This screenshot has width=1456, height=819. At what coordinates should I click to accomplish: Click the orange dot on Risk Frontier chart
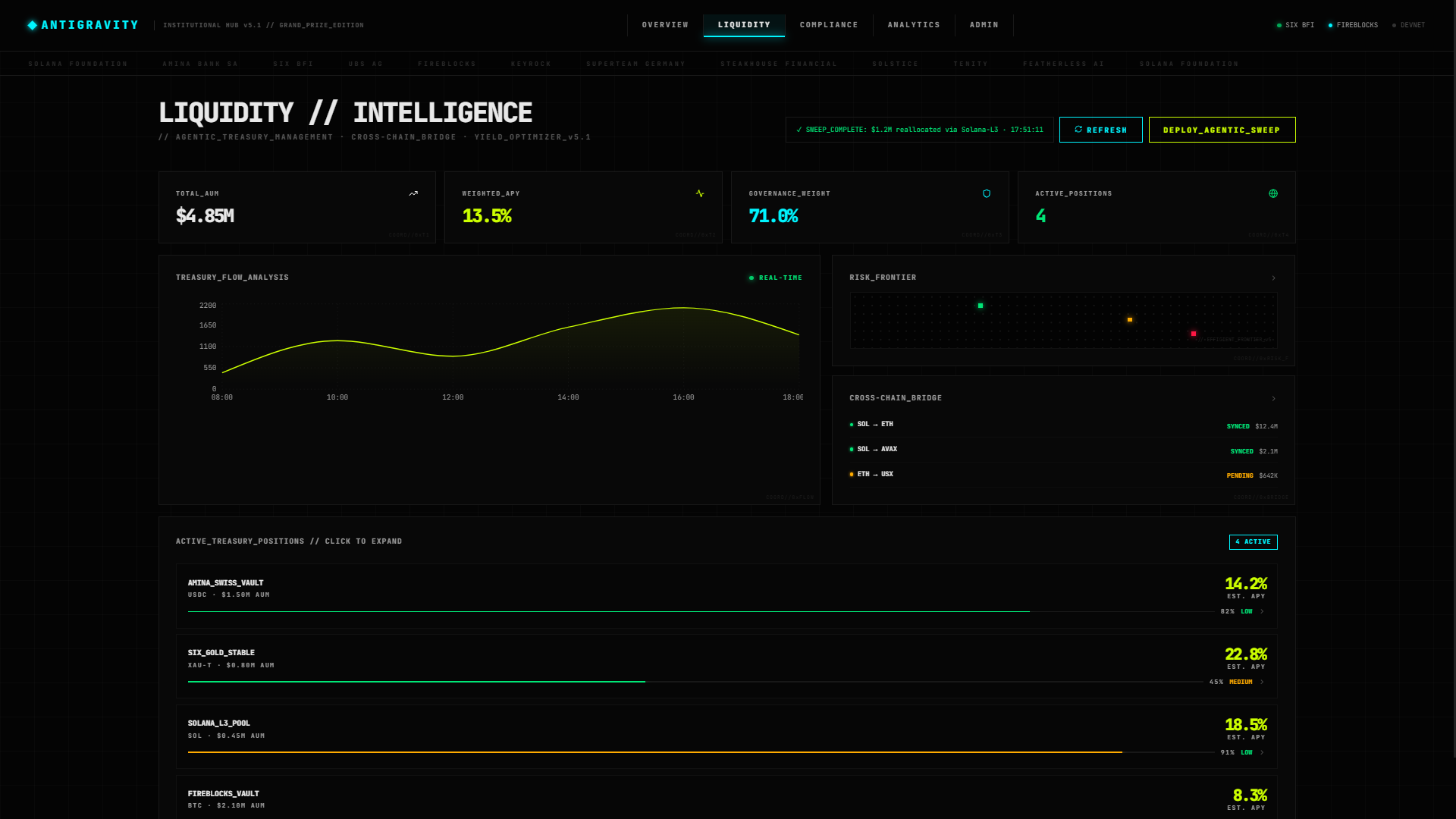click(x=1130, y=320)
